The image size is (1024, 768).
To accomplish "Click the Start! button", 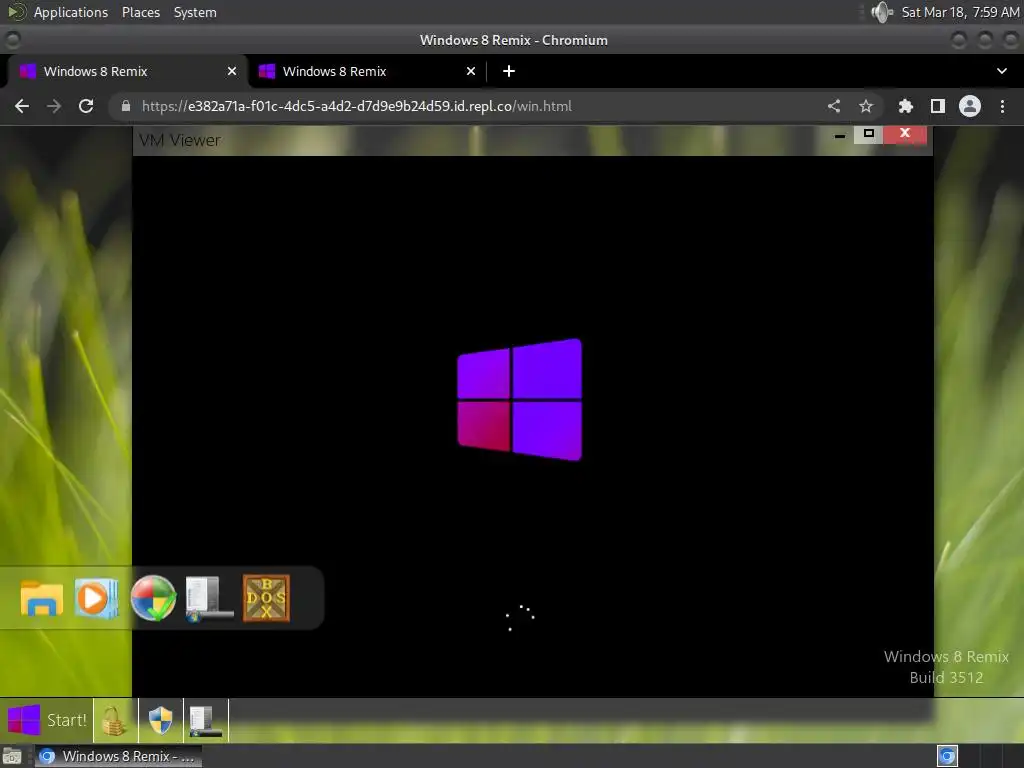I will point(47,720).
